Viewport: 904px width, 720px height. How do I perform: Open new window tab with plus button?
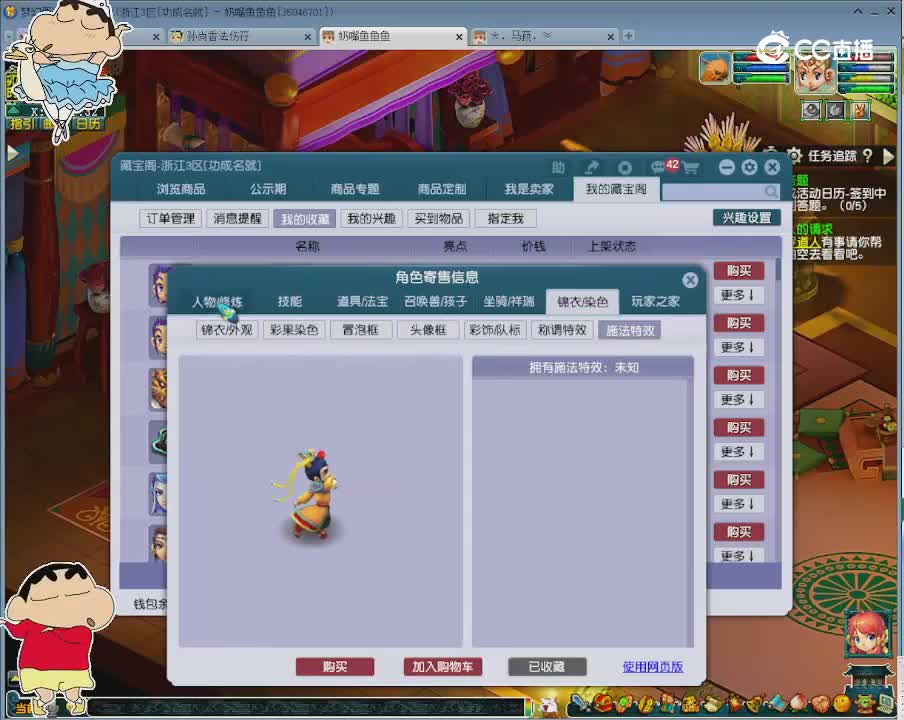click(628, 36)
